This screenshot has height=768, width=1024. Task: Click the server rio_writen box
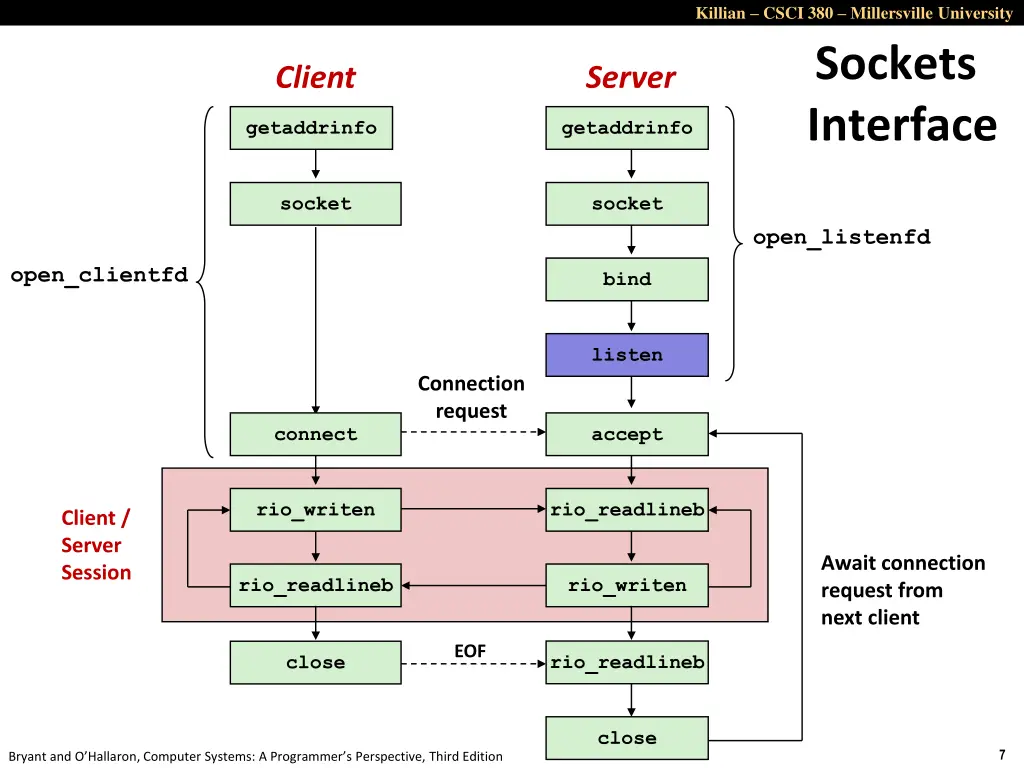627,585
